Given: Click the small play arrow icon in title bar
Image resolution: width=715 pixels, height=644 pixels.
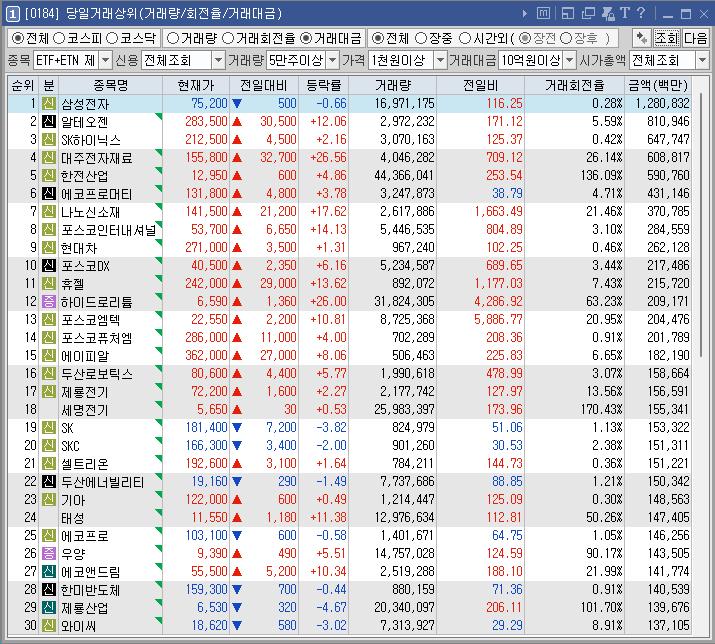Looking at the screenshot, I should click(525, 14).
